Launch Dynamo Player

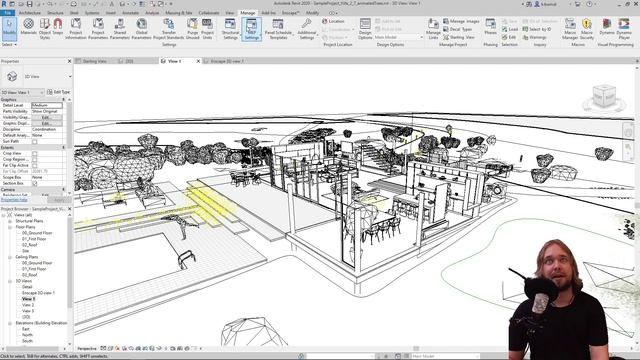click(624, 29)
